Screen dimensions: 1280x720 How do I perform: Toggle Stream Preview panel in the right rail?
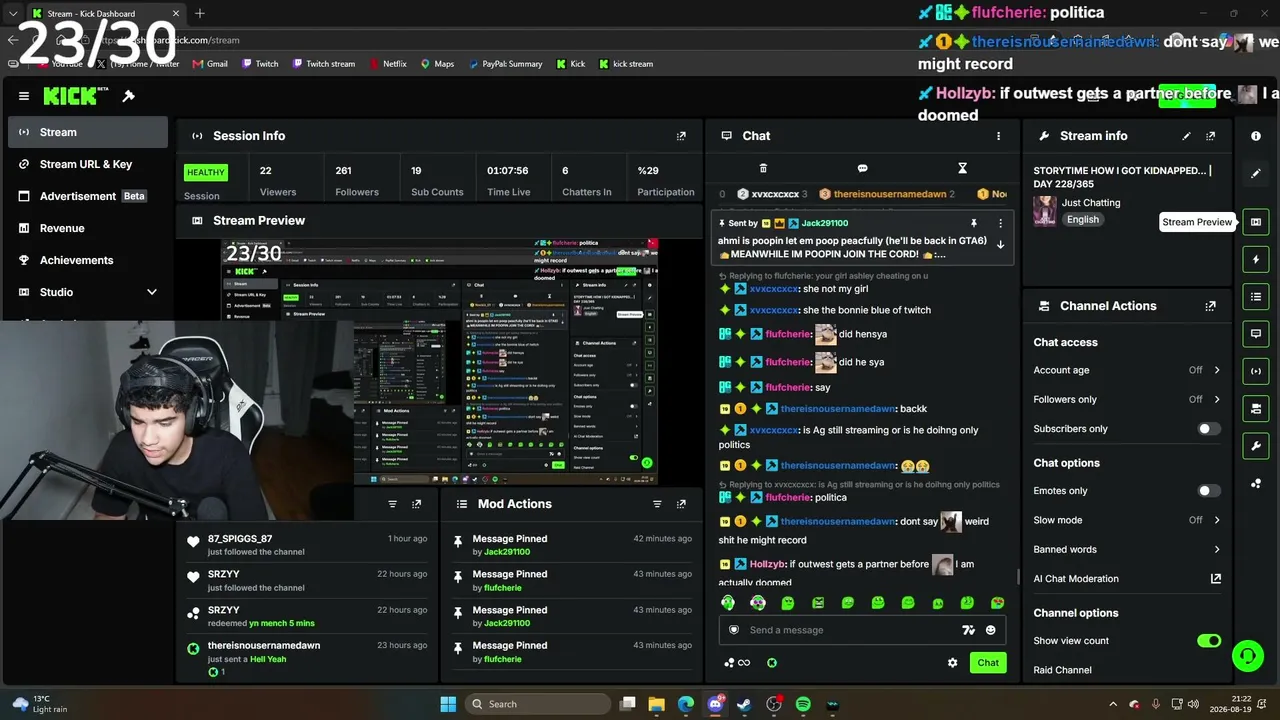[x=1256, y=222]
